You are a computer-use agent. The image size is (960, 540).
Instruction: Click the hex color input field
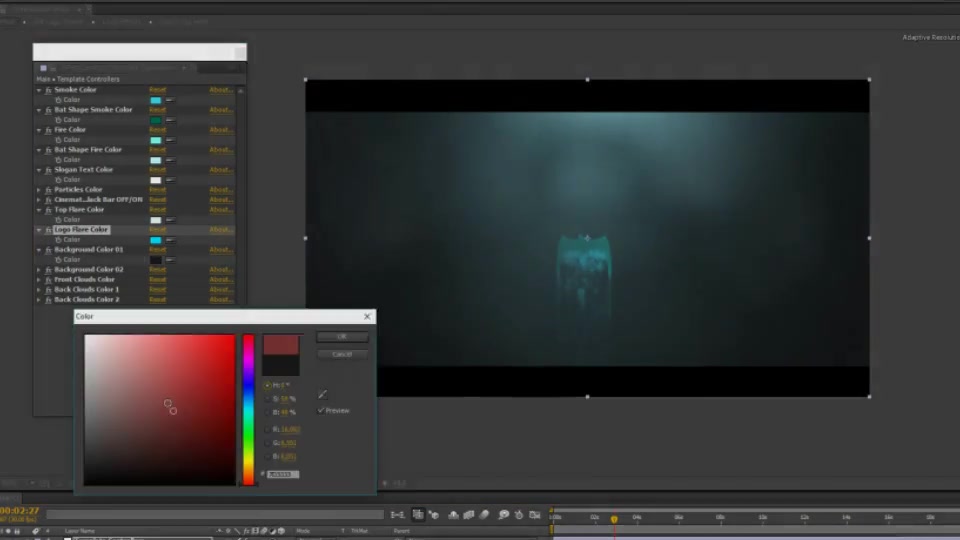(283, 474)
